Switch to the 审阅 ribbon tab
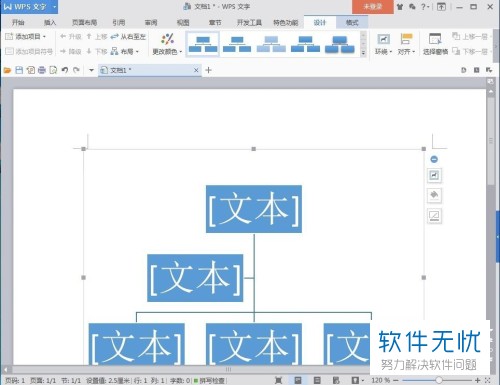This screenshot has height=385, width=500. pyautogui.click(x=151, y=22)
